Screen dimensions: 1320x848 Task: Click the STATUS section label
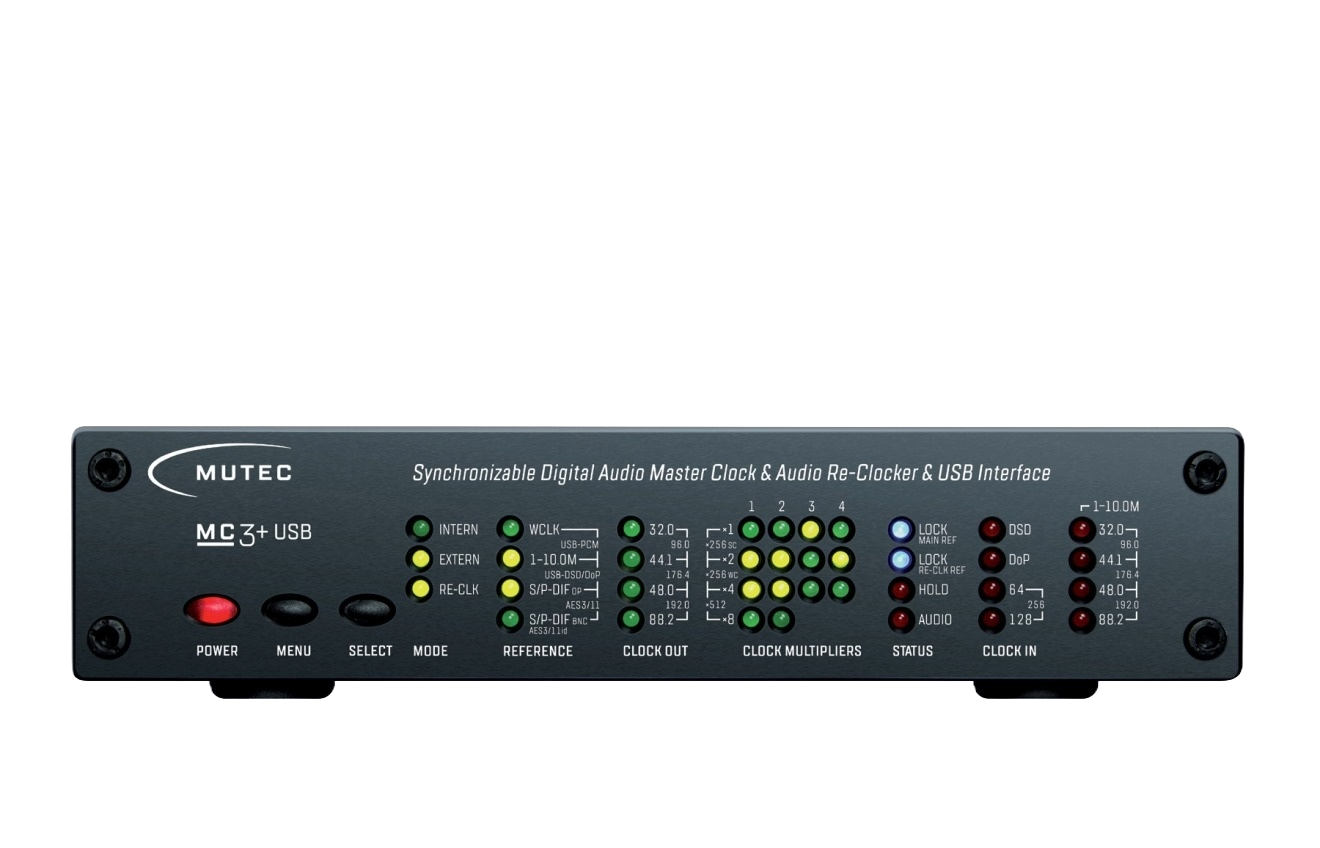click(912, 651)
